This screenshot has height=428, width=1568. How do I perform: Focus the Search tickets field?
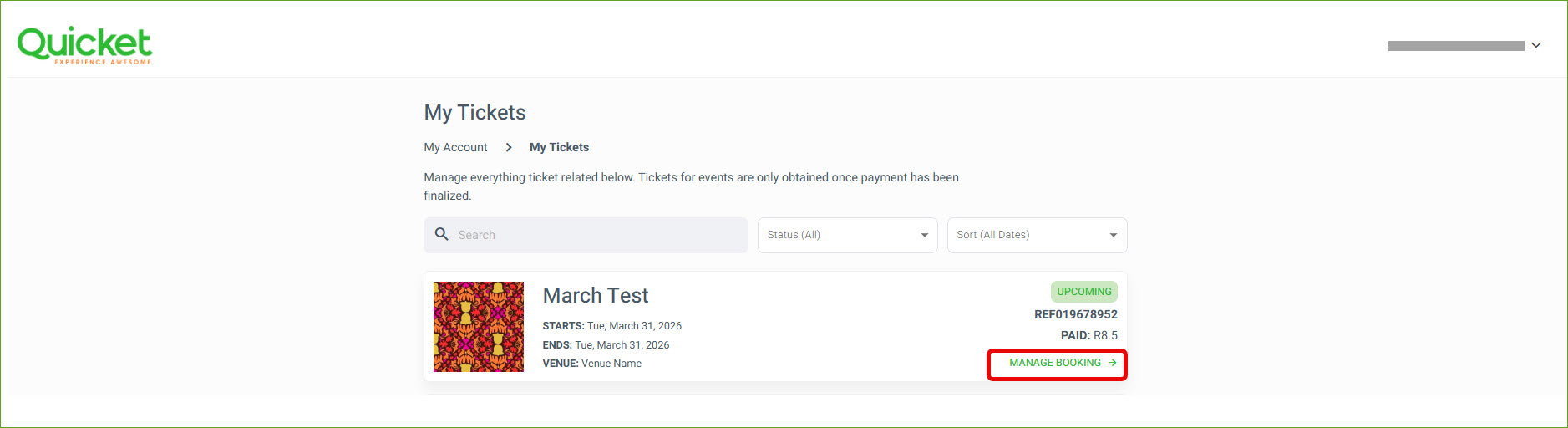(597, 235)
